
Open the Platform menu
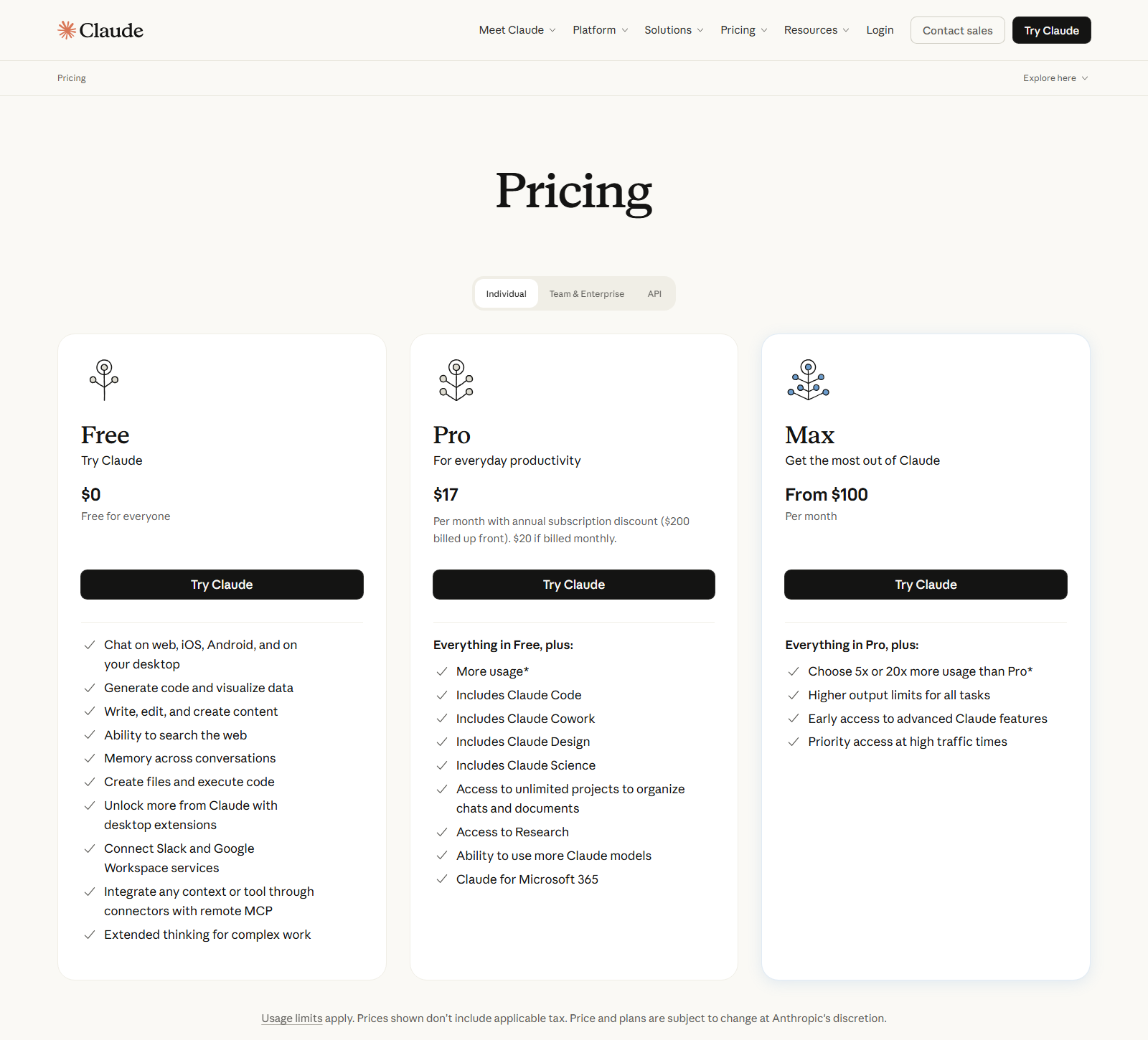click(601, 30)
